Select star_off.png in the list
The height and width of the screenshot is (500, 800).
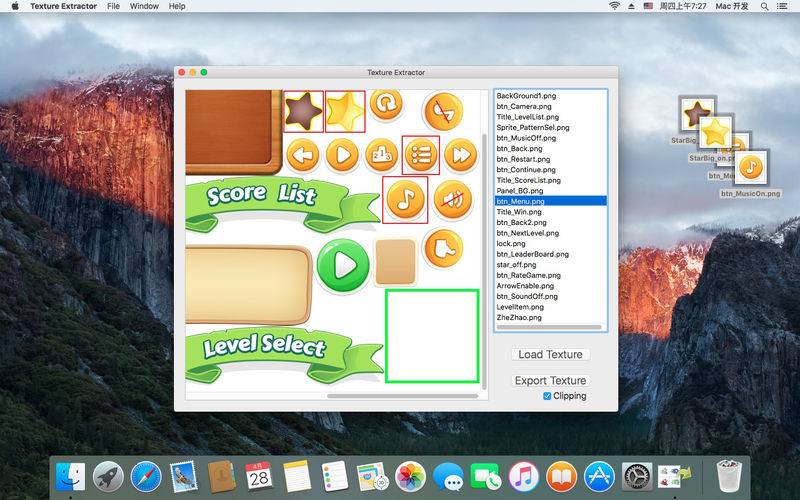coord(551,264)
